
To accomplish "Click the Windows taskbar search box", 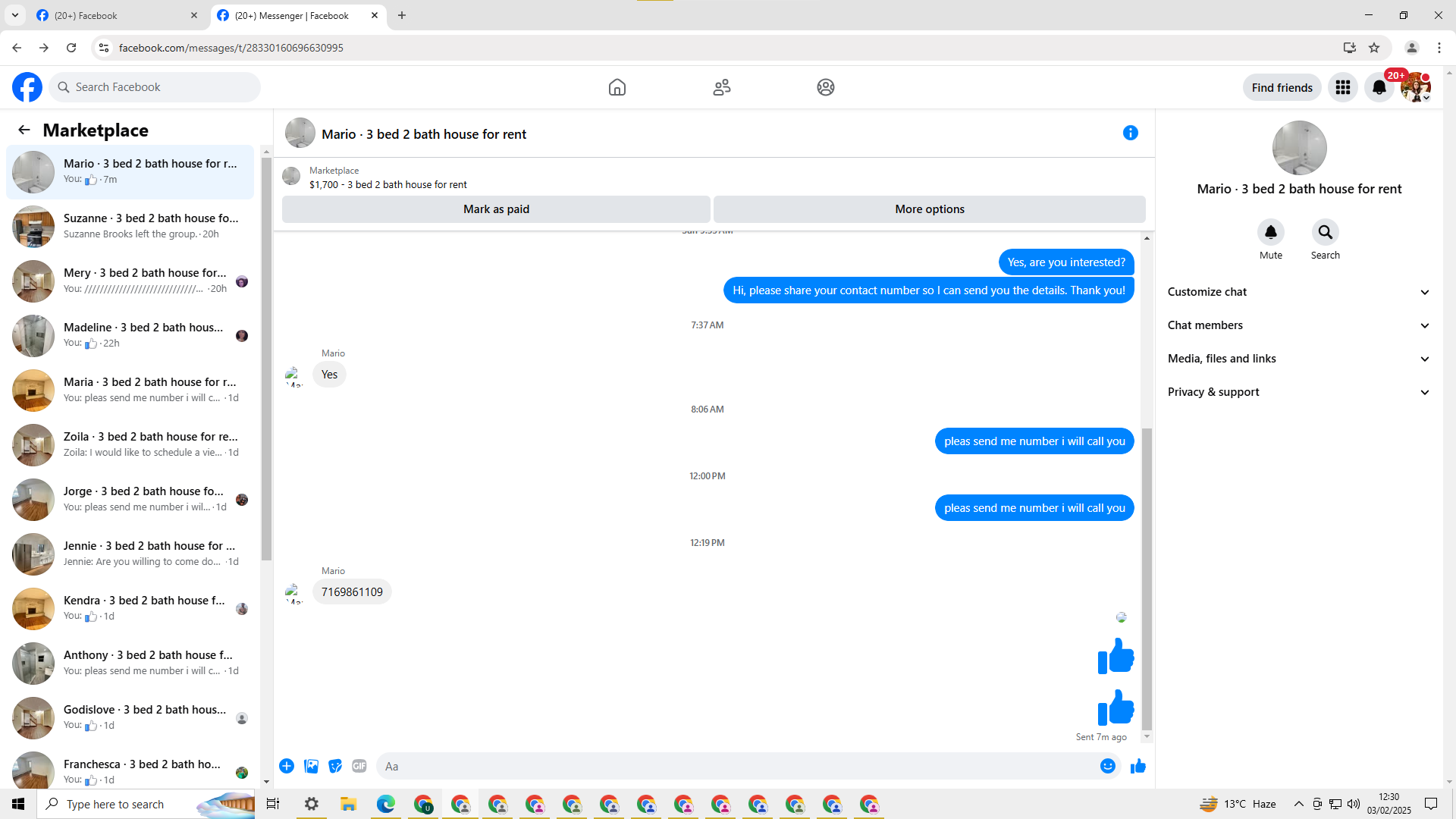I will pos(146,804).
